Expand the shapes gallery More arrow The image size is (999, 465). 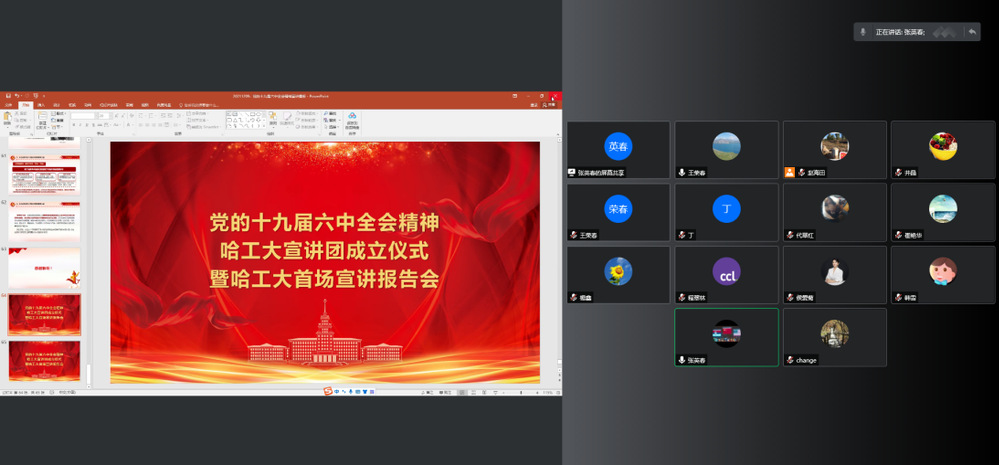pos(262,125)
